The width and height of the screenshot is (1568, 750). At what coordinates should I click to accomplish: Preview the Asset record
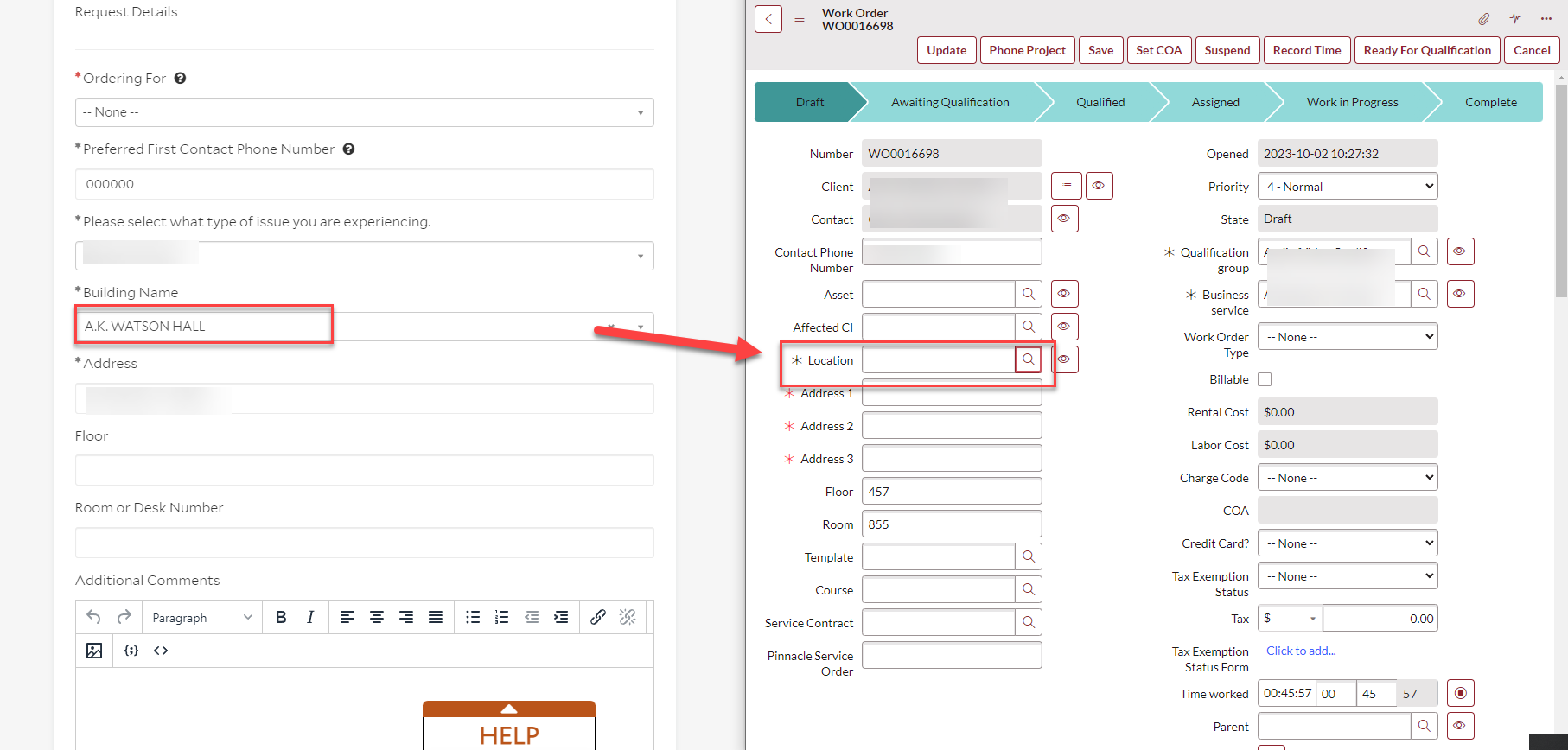[x=1064, y=294]
